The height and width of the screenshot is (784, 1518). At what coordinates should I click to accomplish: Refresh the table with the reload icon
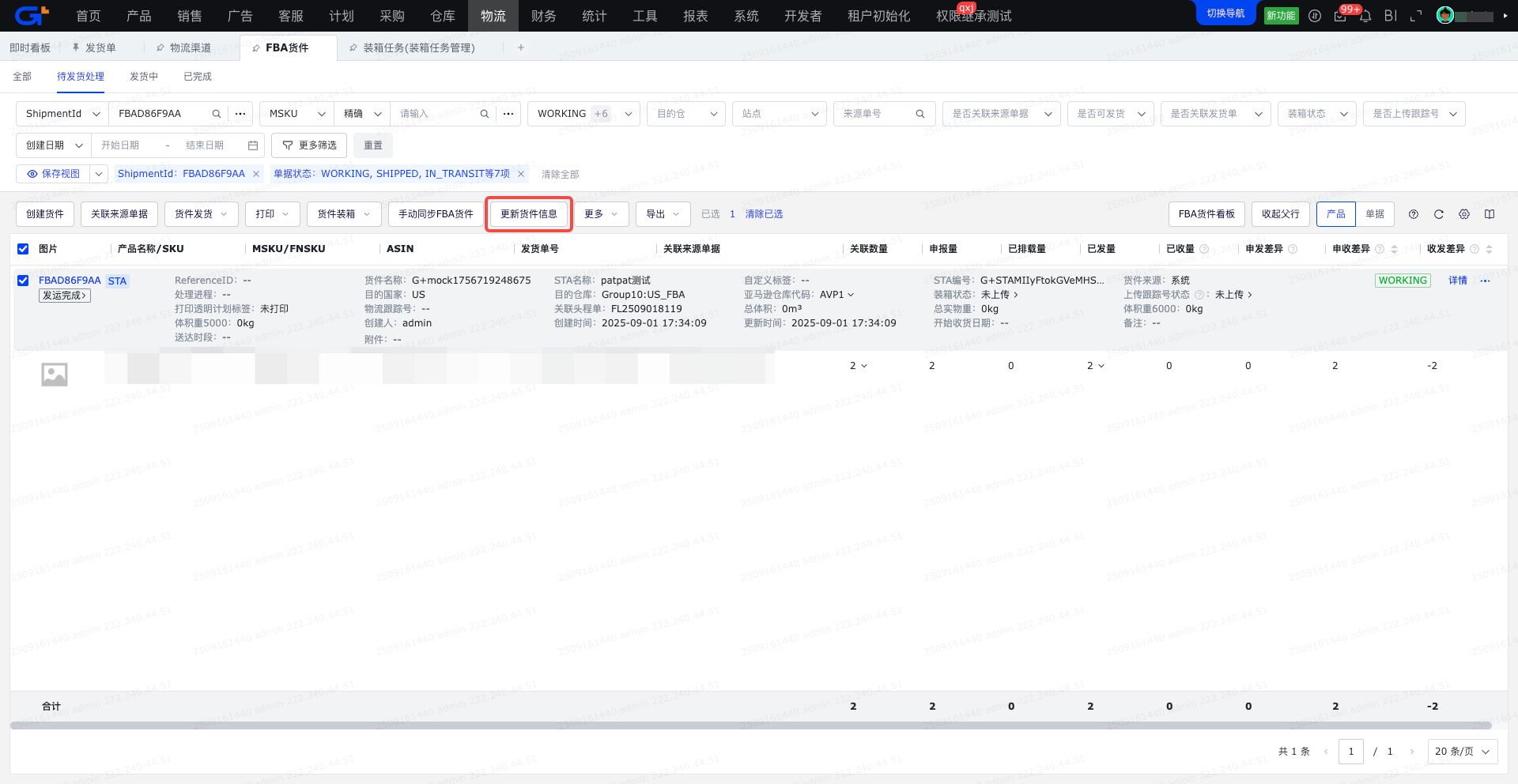tap(1439, 214)
